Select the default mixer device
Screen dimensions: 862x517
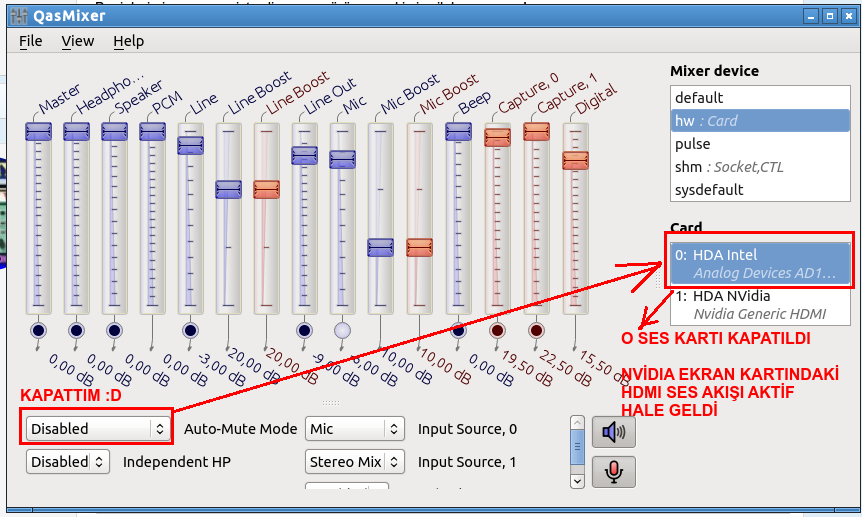click(x=760, y=97)
